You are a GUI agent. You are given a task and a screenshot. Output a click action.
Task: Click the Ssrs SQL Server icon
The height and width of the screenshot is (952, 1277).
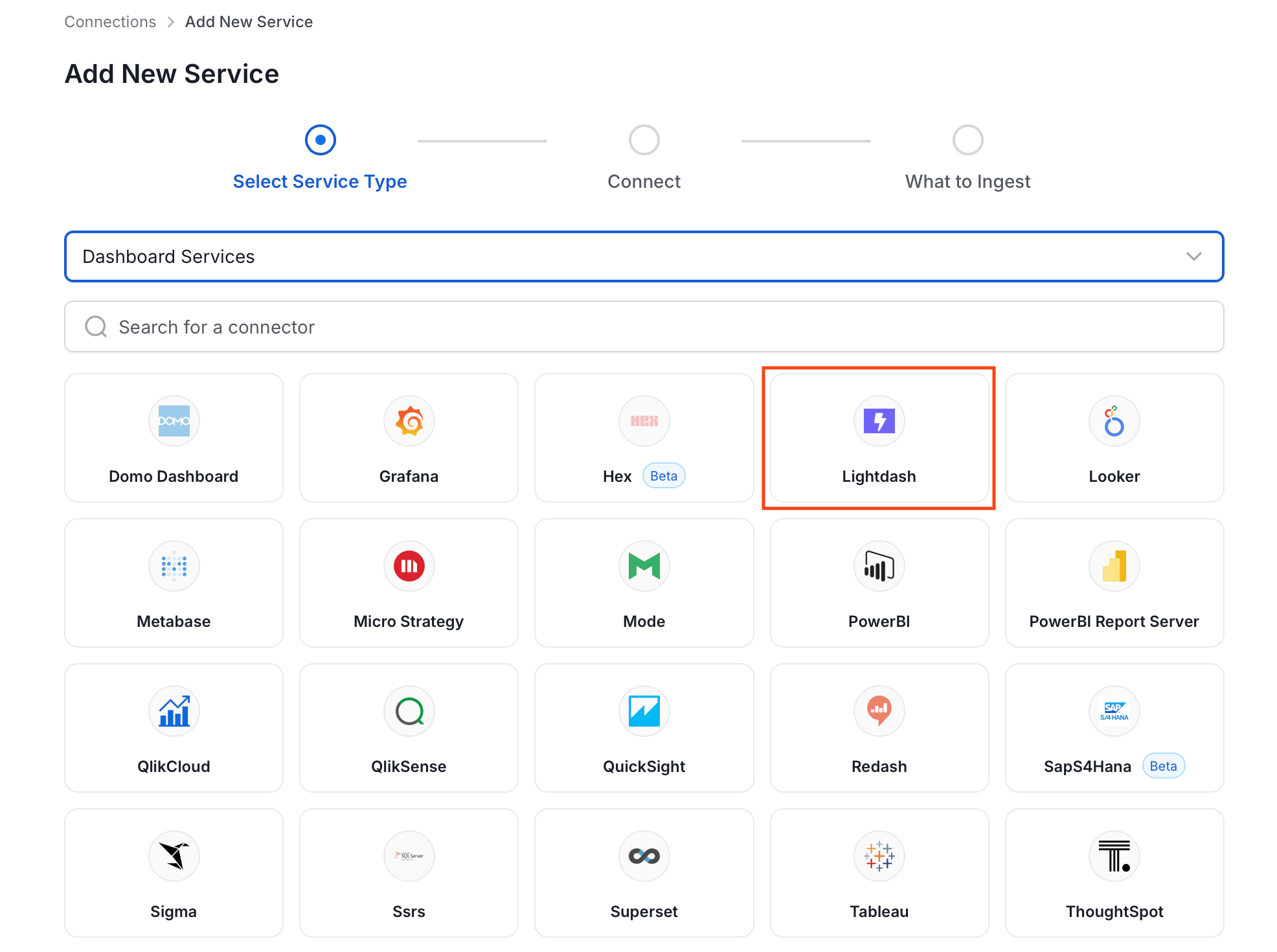tap(409, 856)
